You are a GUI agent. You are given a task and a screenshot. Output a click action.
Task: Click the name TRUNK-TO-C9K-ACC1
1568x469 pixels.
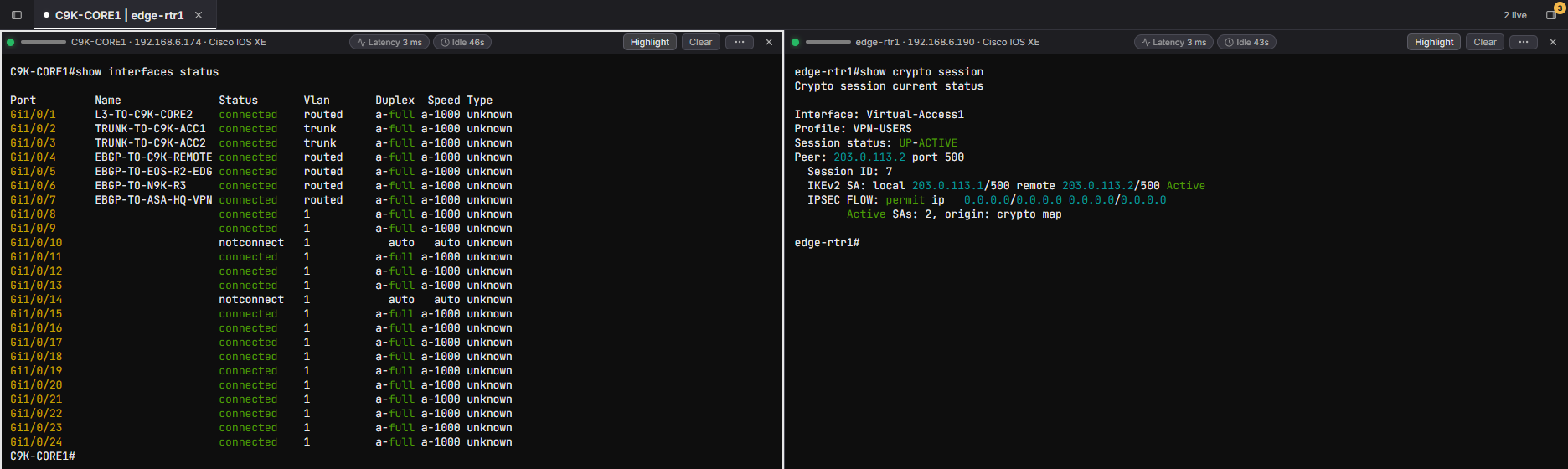[150, 129]
